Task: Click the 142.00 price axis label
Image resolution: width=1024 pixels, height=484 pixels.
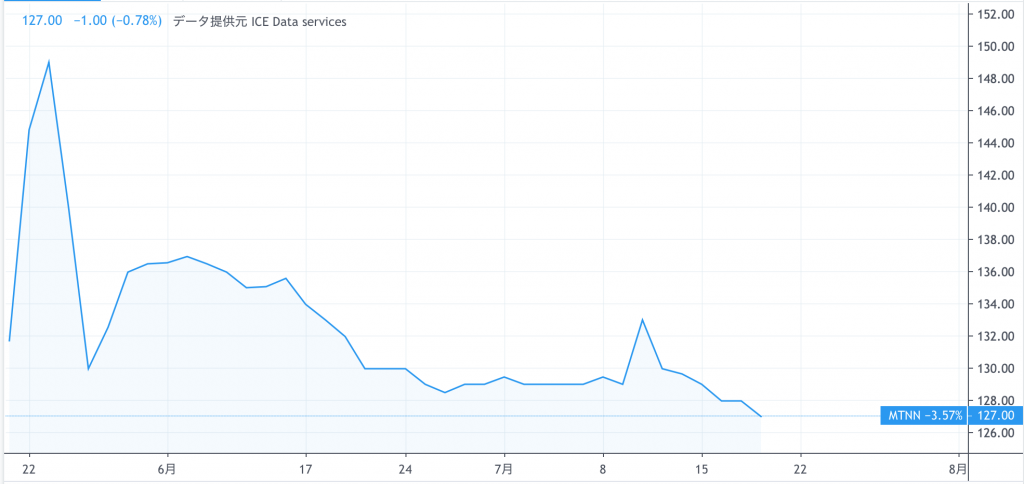Action: (995, 175)
